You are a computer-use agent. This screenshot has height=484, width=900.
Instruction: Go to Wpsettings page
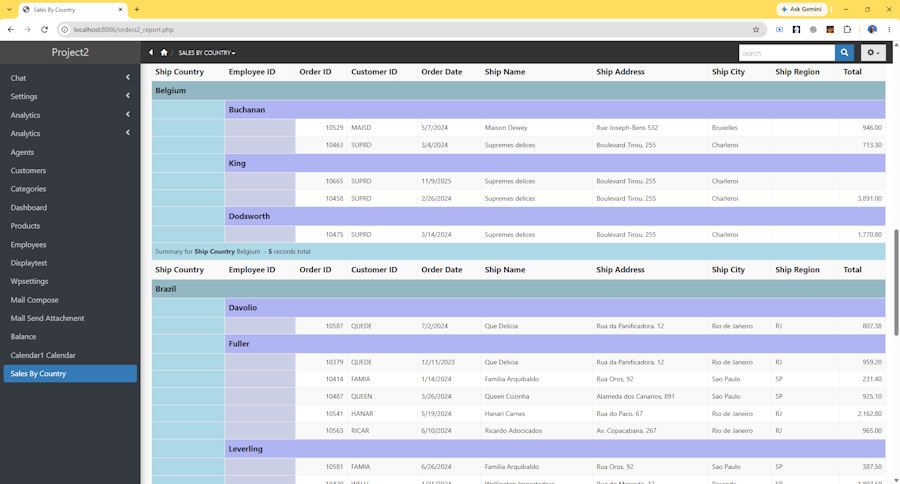29,281
